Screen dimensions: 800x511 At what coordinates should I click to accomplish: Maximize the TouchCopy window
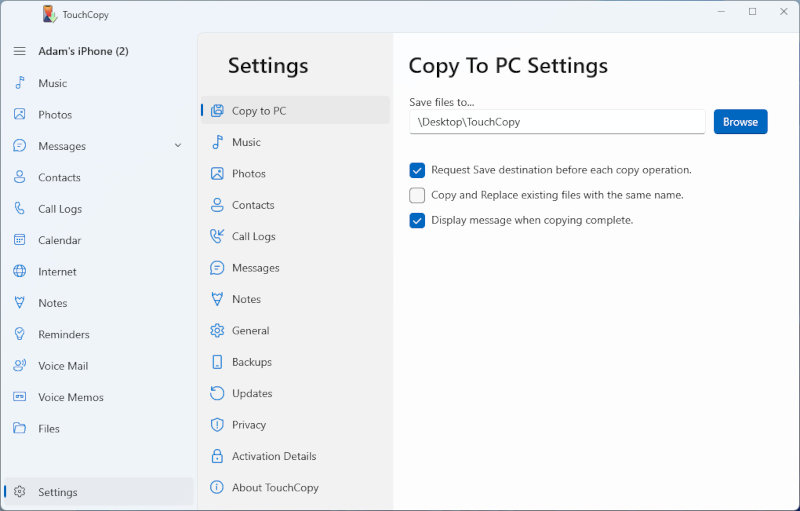753,12
